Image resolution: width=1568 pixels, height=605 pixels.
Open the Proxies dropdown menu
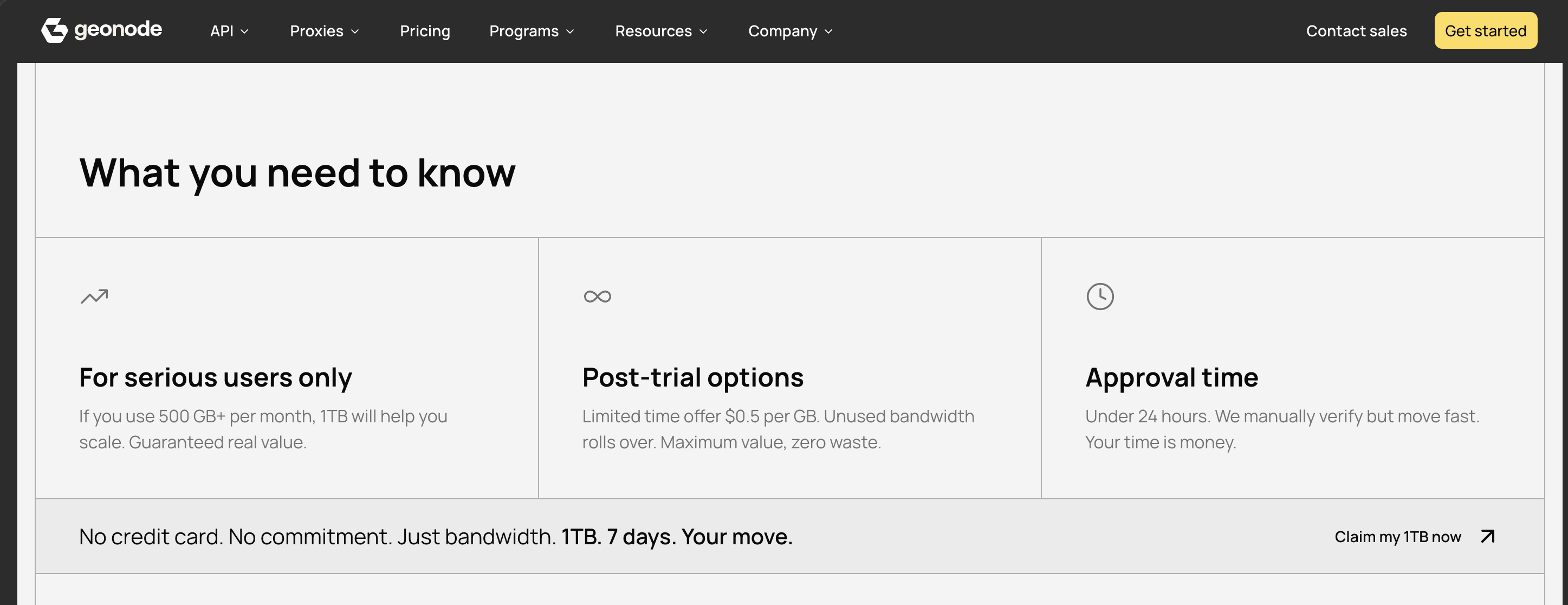point(325,31)
